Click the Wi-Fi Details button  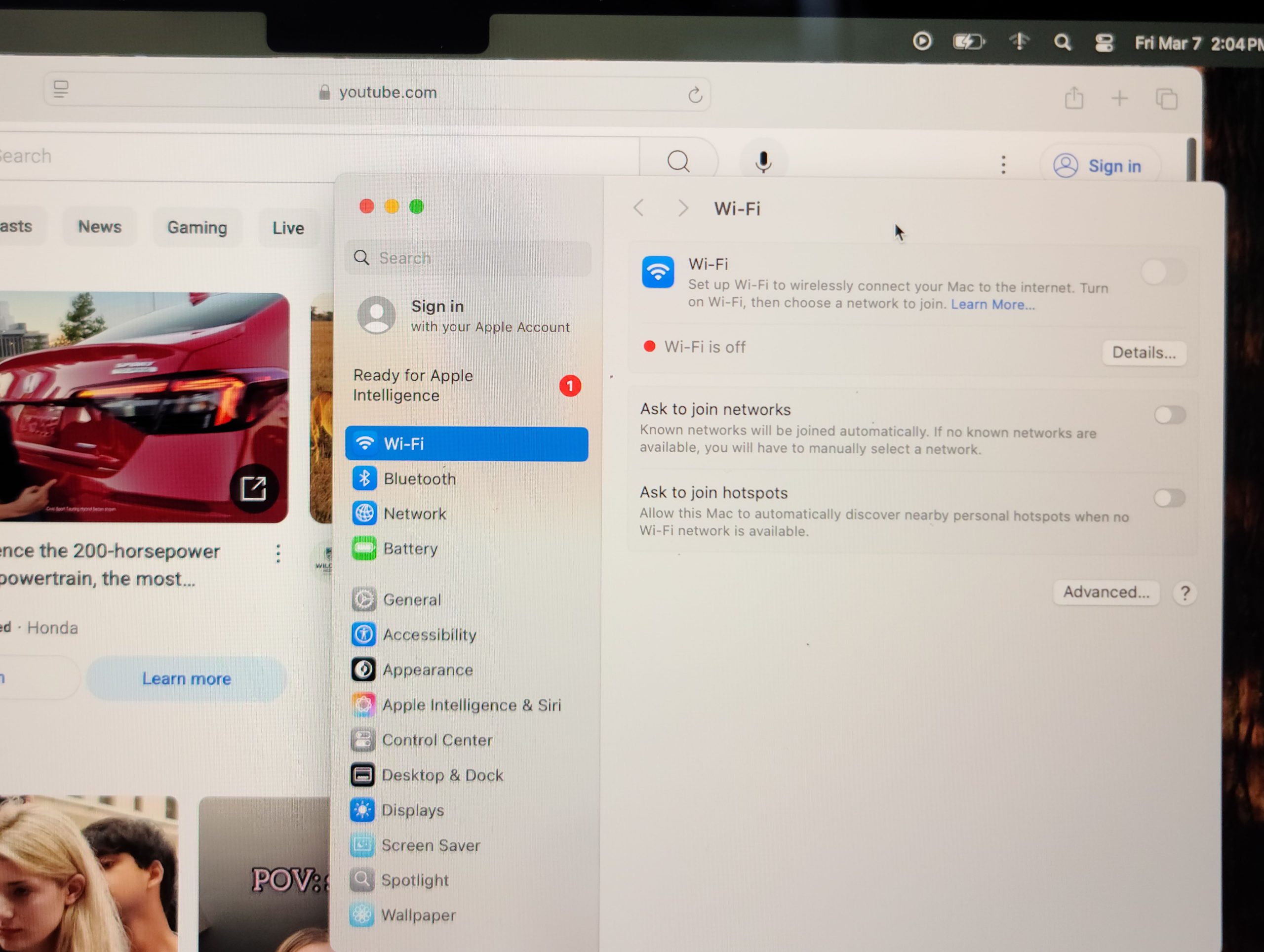coord(1144,353)
